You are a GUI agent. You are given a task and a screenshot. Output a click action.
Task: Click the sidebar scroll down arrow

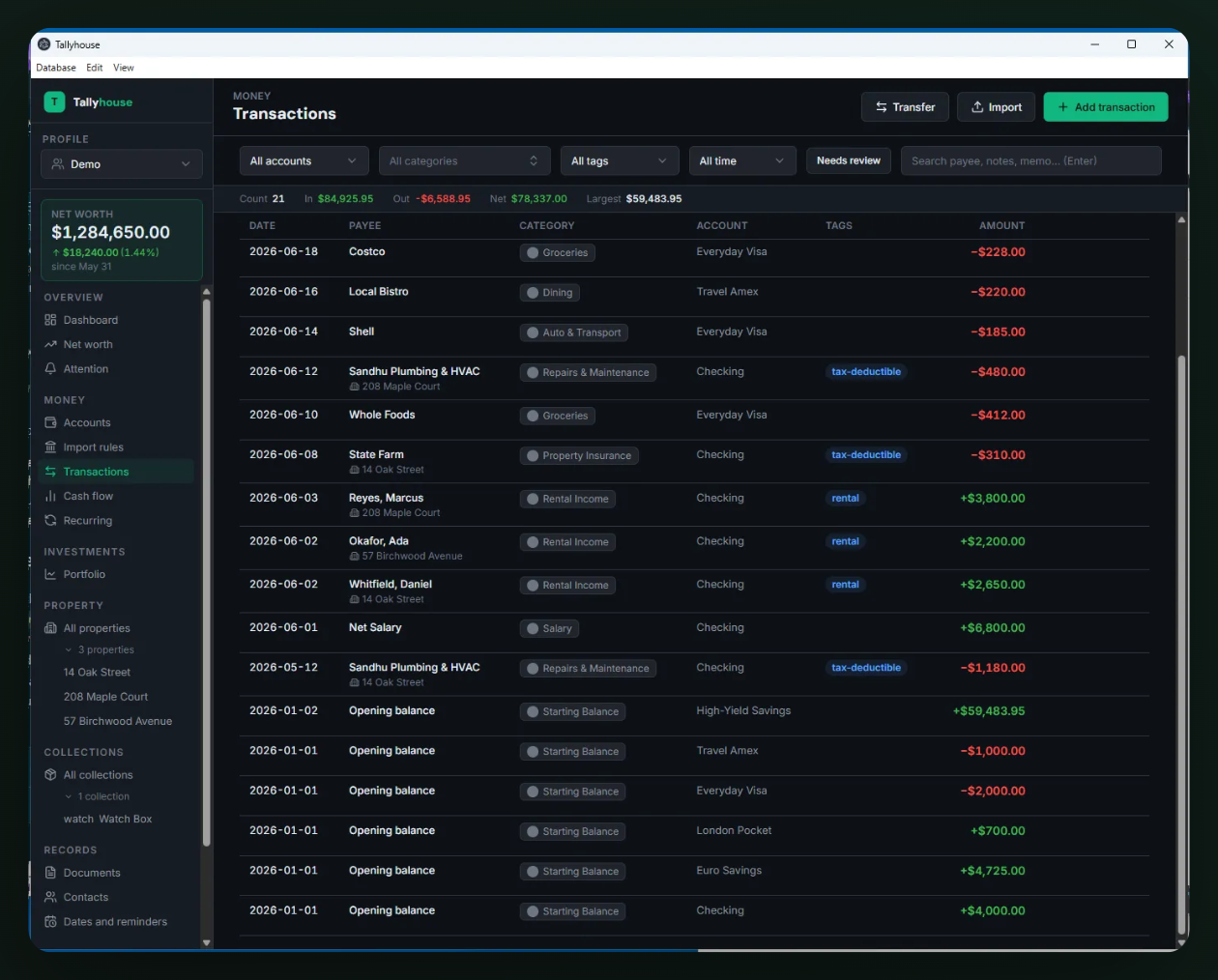click(x=206, y=942)
